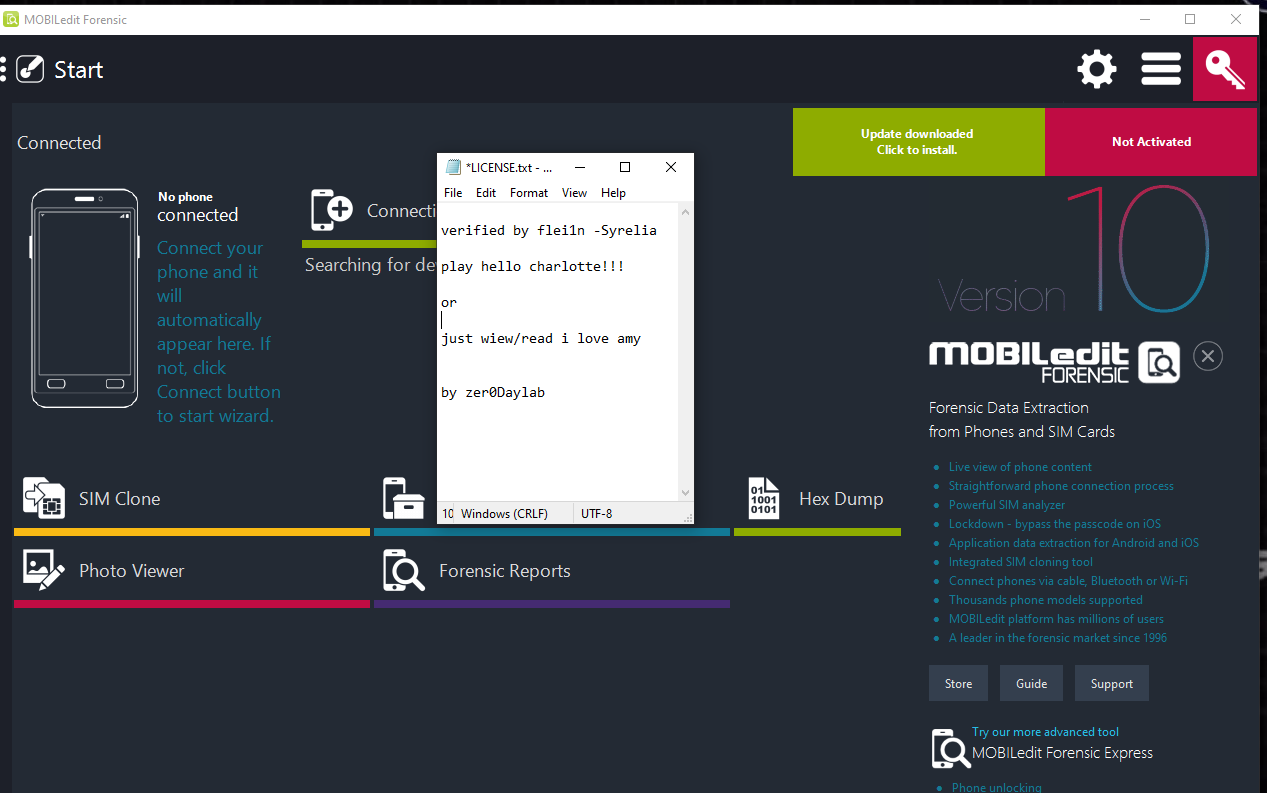The height and width of the screenshot is (793, 1267).
Task: Click 'Forensic Data Extraction' heading text
Action: pyautogui.click(x=1009, y=408)
